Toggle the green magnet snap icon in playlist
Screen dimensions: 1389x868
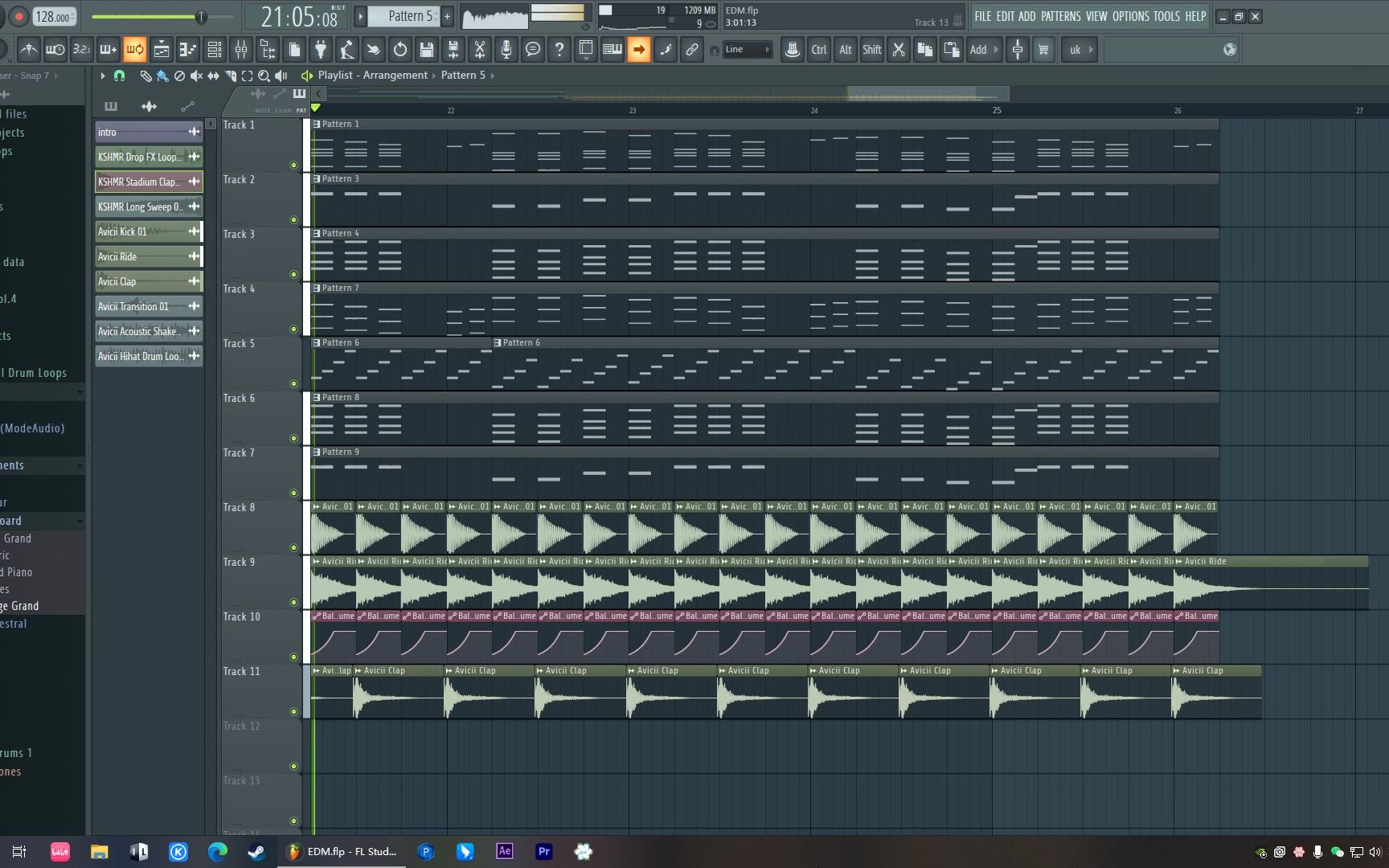coord(120,76)
